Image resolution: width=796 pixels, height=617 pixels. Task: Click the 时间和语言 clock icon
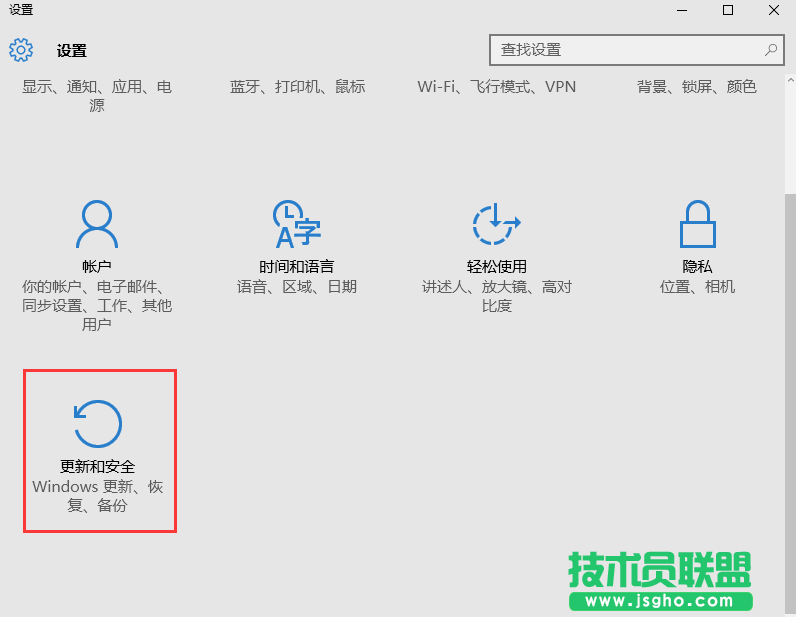[296, 224]
